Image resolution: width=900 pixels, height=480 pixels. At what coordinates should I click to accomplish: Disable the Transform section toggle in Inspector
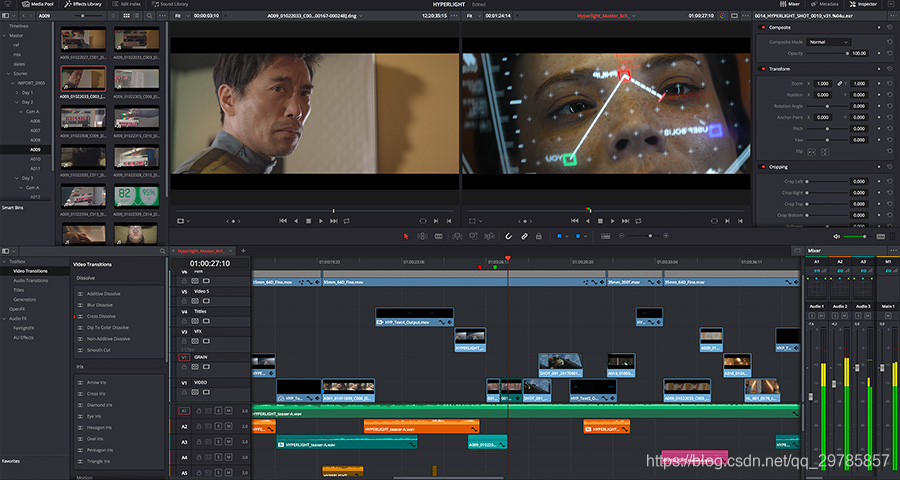coord(763,69)
